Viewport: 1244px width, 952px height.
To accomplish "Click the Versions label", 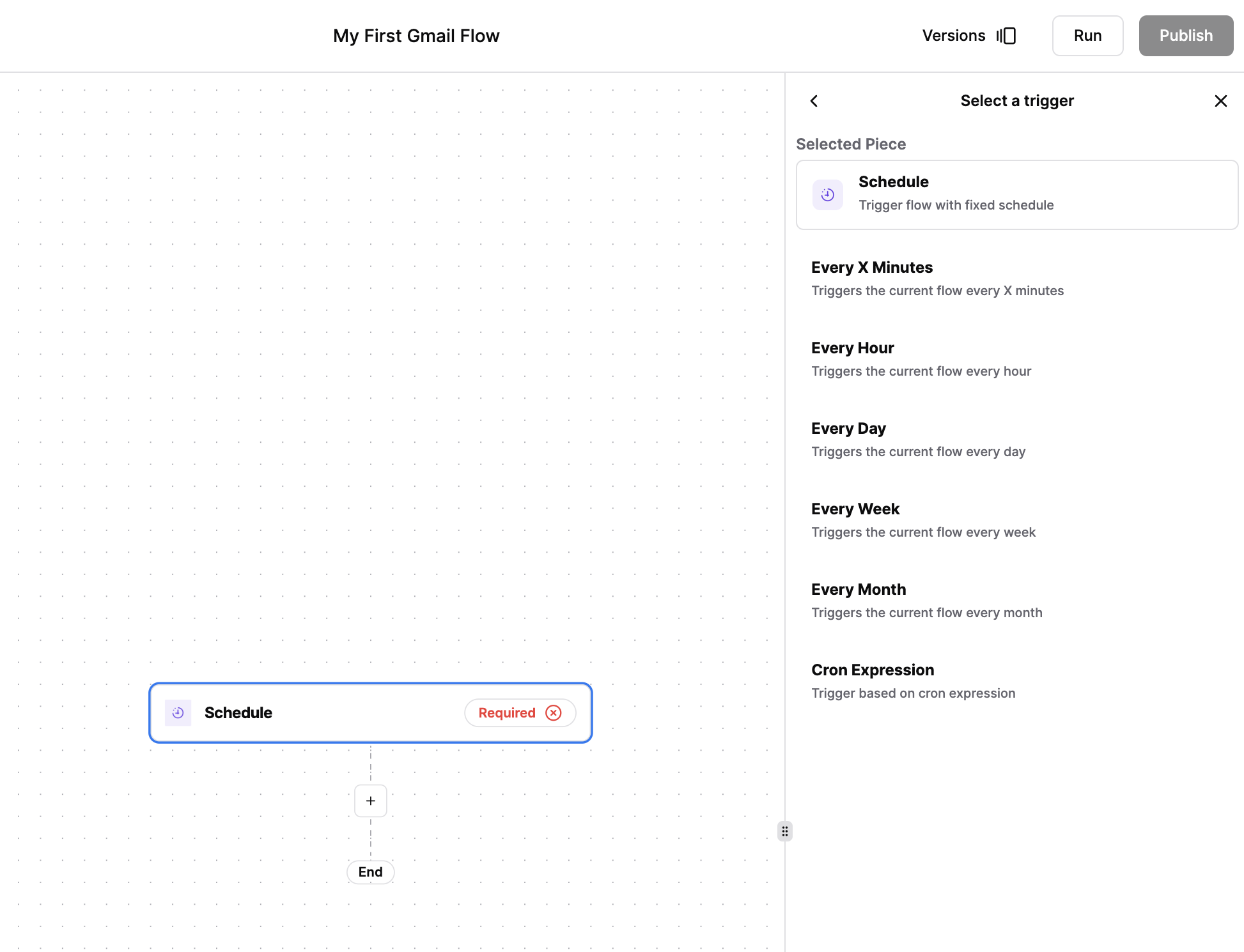I will coord(953,36).
